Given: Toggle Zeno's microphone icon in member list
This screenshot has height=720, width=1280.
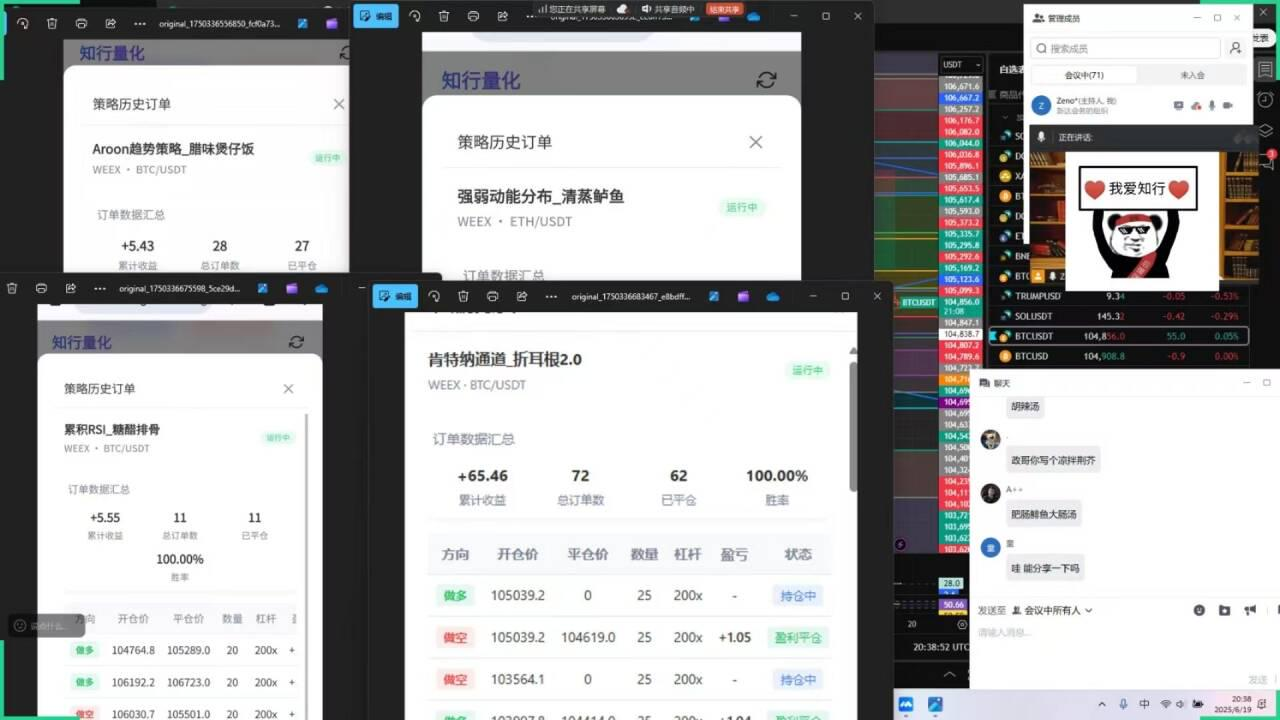Looking at the screenshot, I should pos(1212,105).
